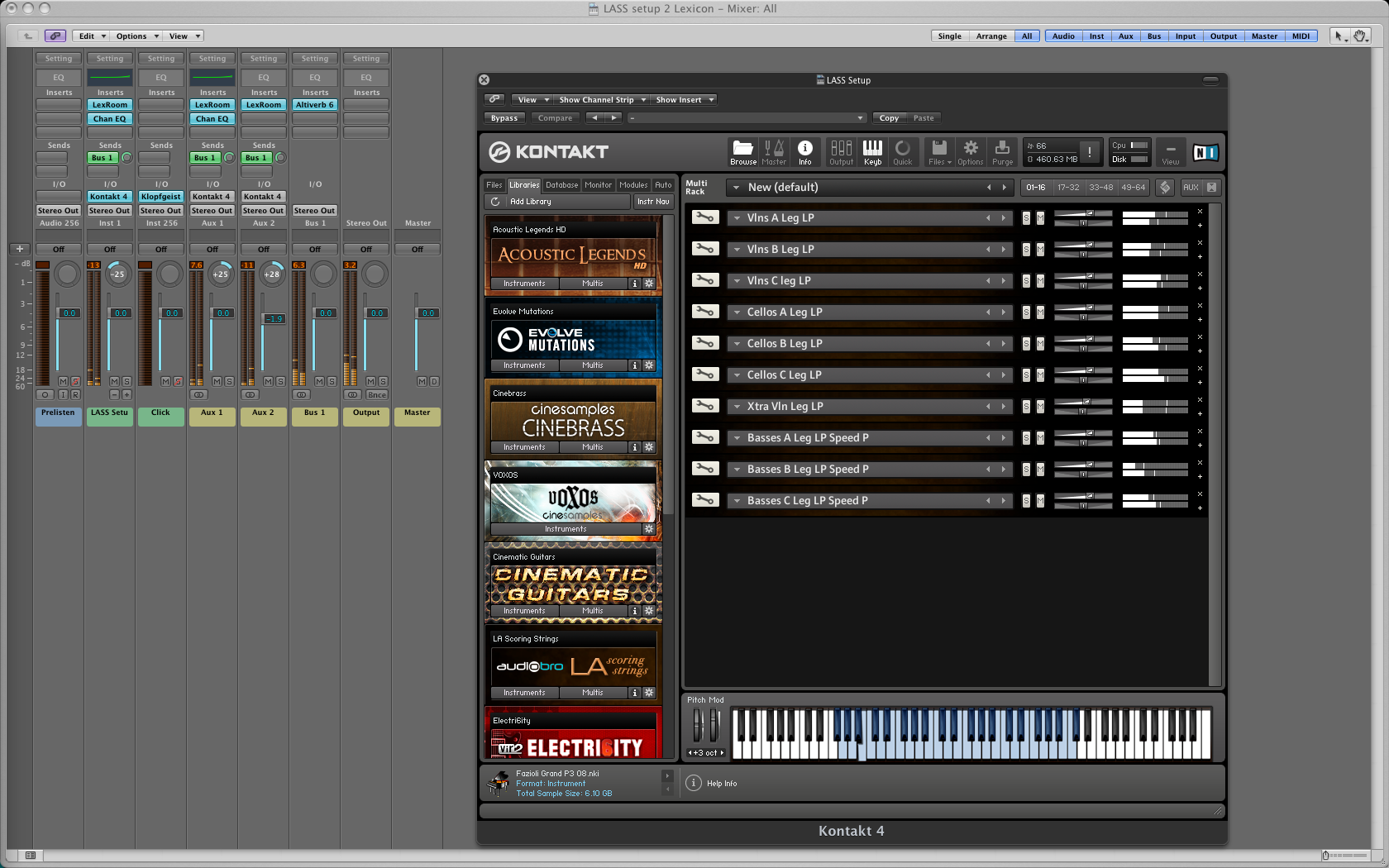Click the Quick load icon
Viewport: 1389px width, 868px height.
(903, 151)
